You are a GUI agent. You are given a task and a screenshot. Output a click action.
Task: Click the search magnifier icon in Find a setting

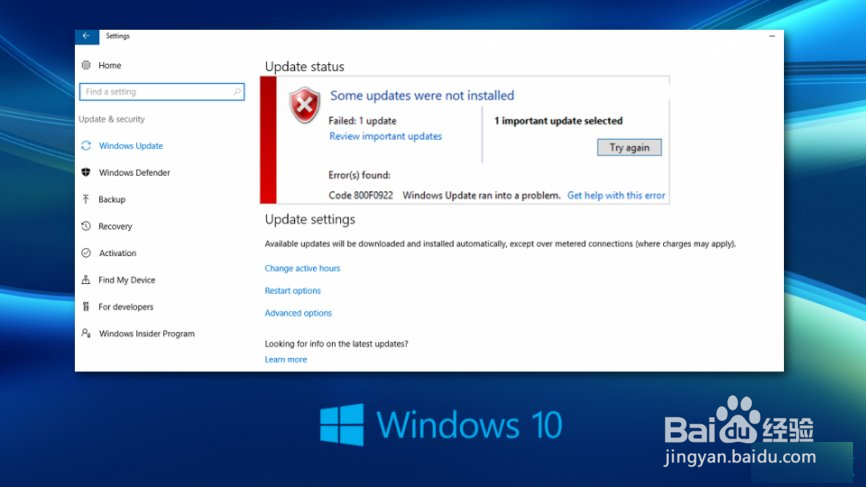(237, 92)
